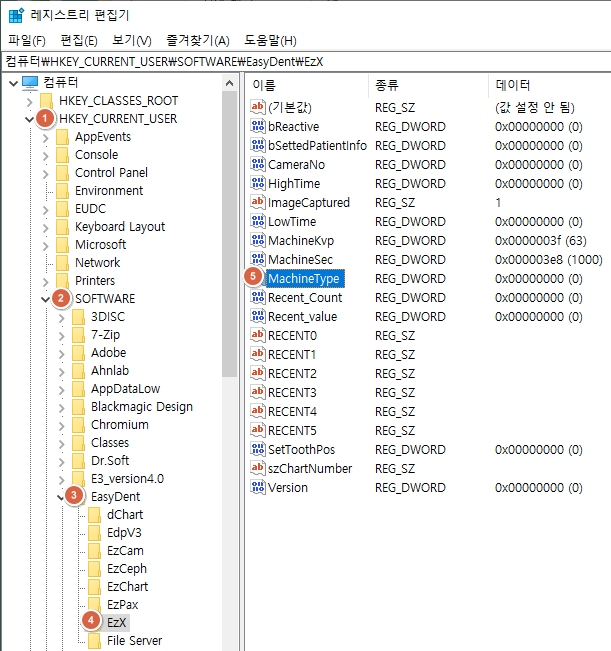Image resolution: width=611 pixels, height=651 pixels.
Task: Click the registry path address bar
Action: [306, 62]
